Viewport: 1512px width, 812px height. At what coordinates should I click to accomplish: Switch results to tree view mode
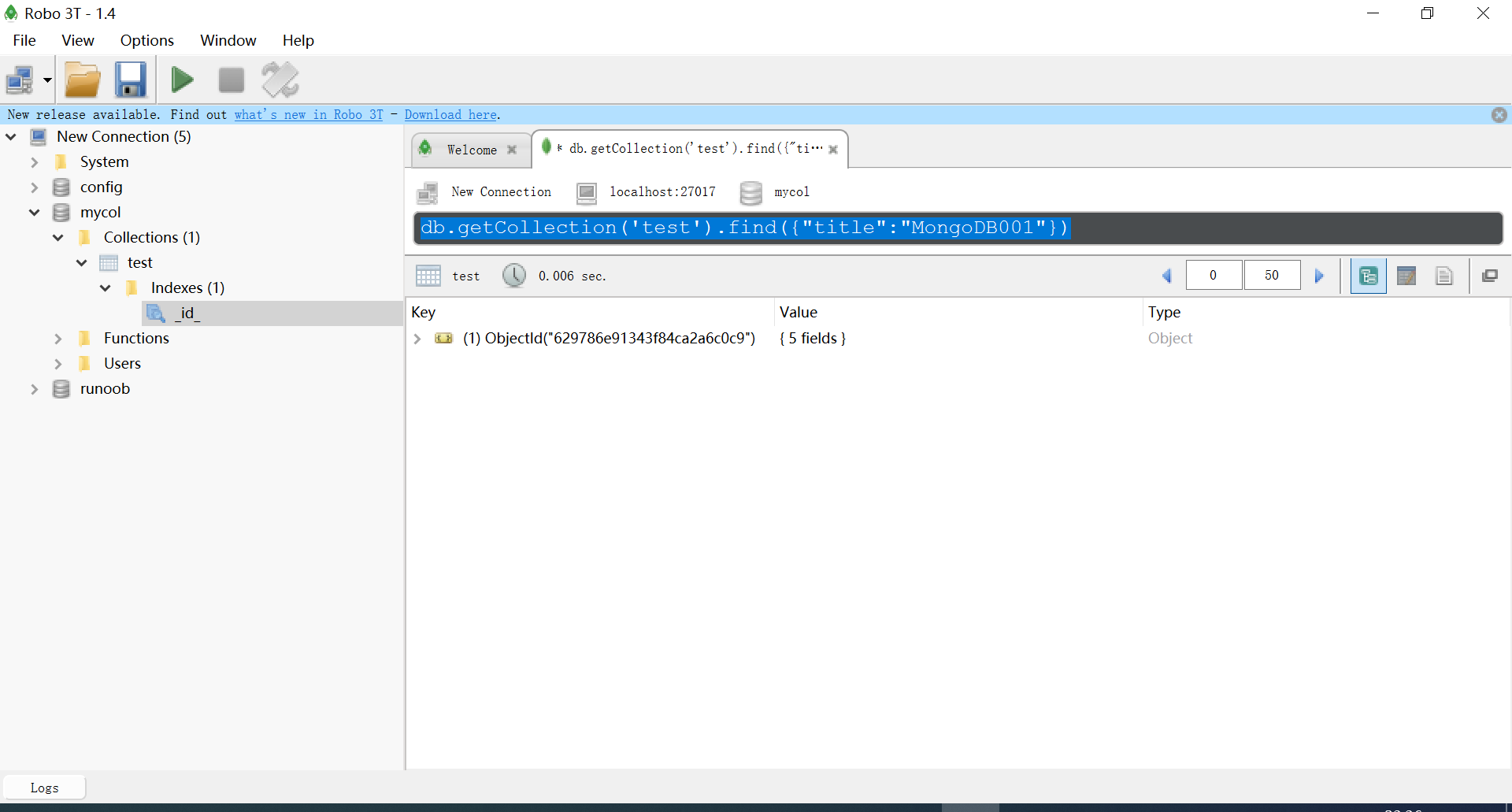(1369, 276)
